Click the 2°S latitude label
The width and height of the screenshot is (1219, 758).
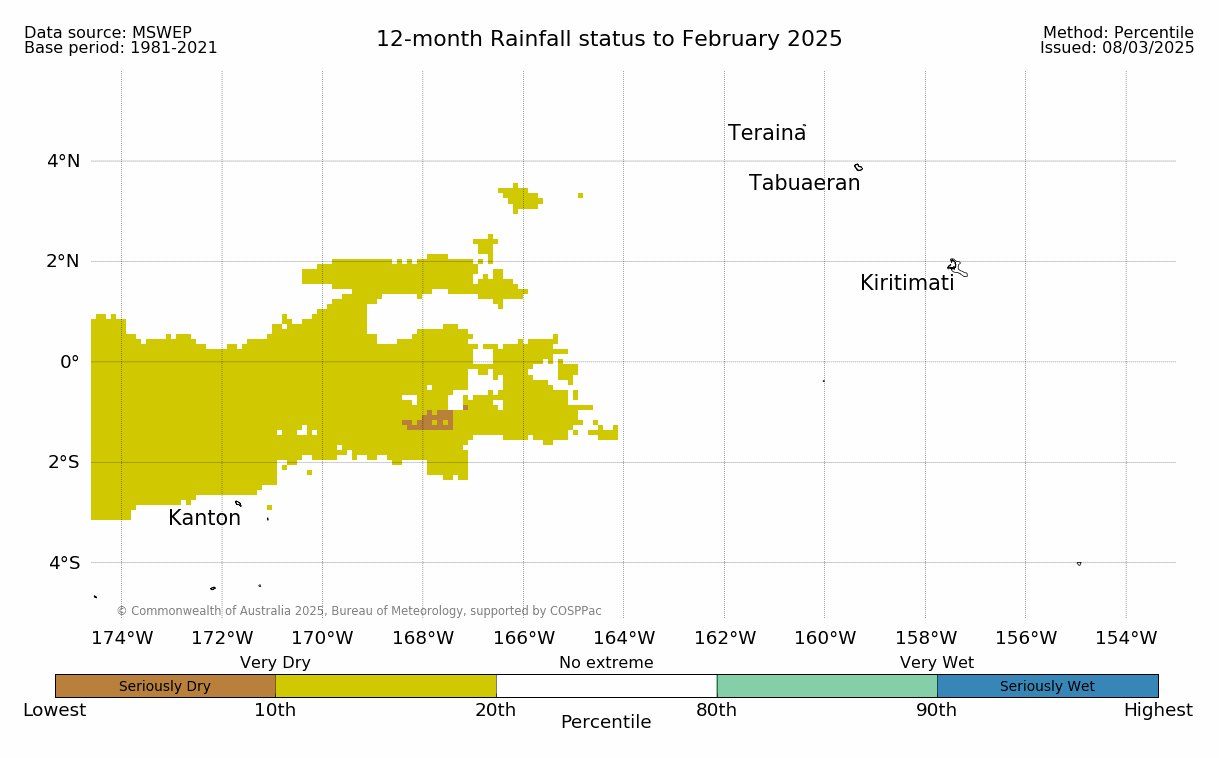(x=63, y=462)
